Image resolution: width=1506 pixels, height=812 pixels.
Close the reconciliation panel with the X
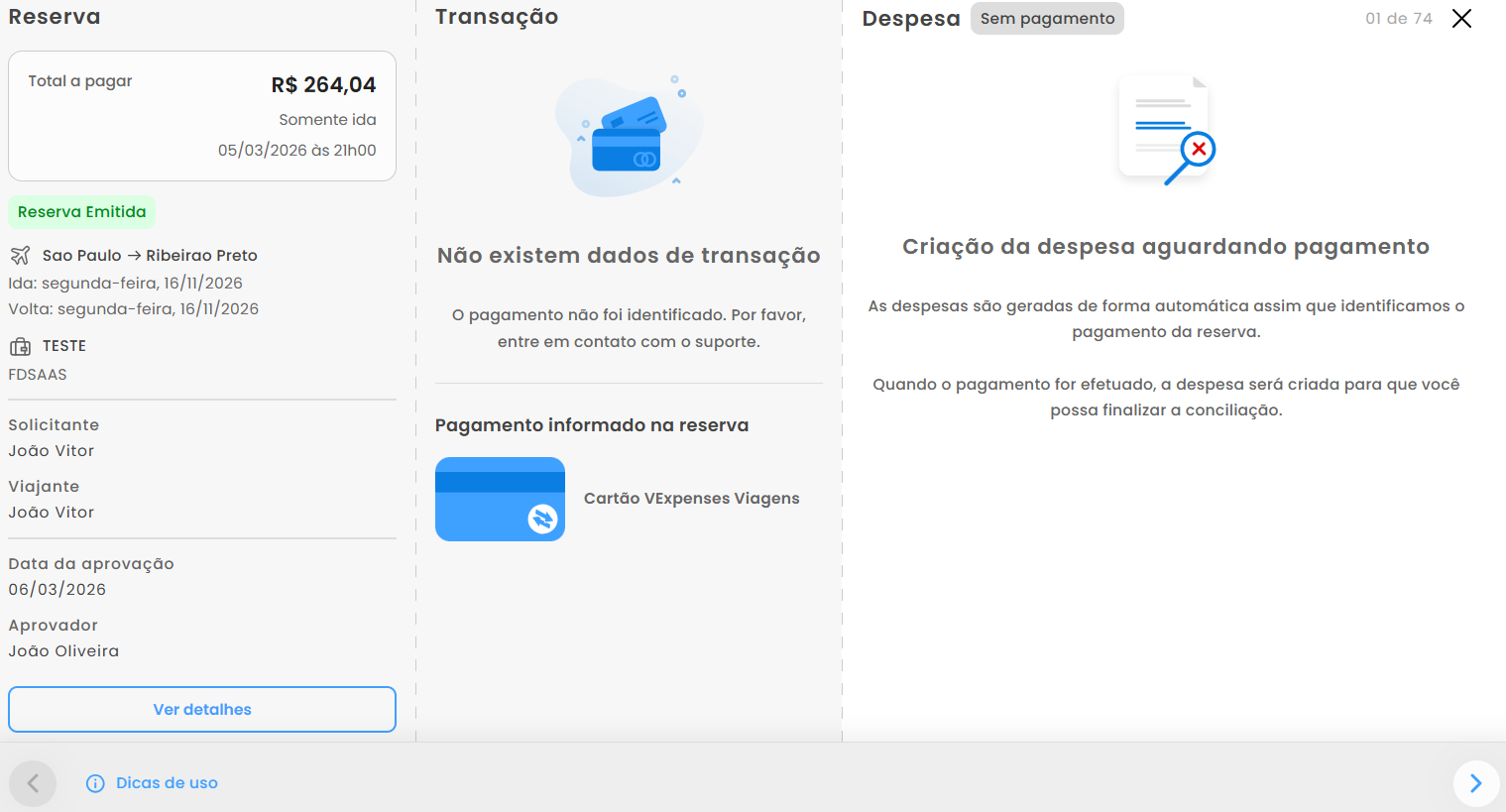(1461, 19)
